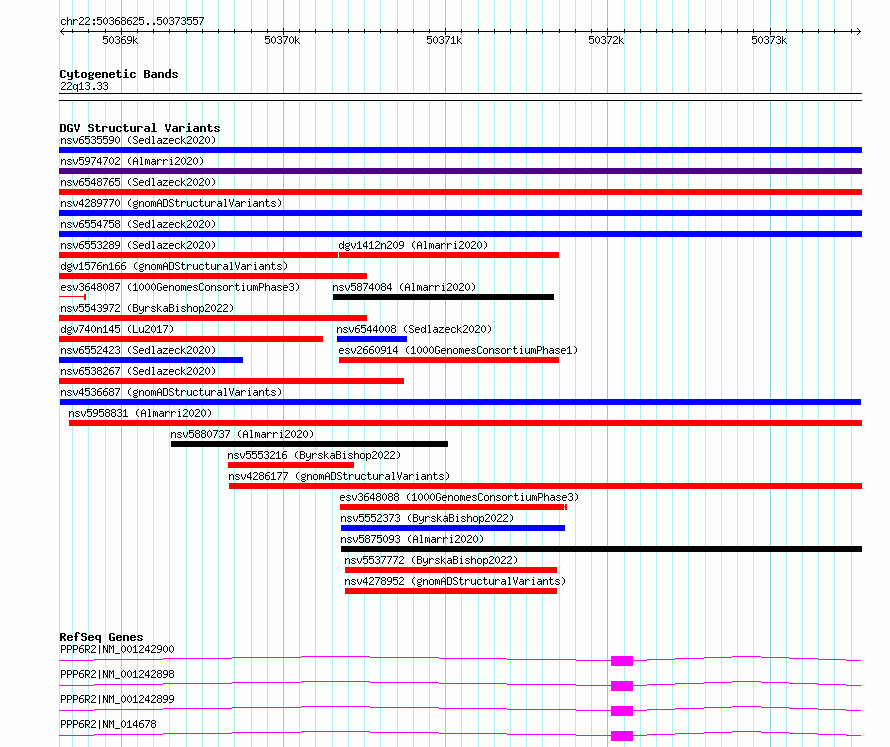Screen dimensions: 890x747
Task: Click the 50372k ruler position label
Action: point(606,40)
